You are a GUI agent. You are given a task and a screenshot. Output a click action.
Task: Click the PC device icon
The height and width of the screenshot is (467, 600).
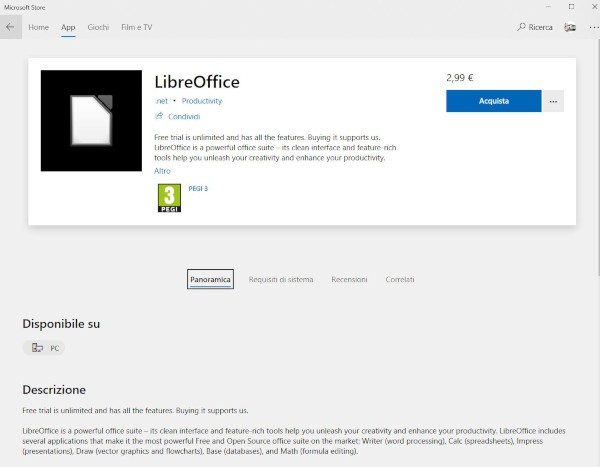tap(37, 348)
